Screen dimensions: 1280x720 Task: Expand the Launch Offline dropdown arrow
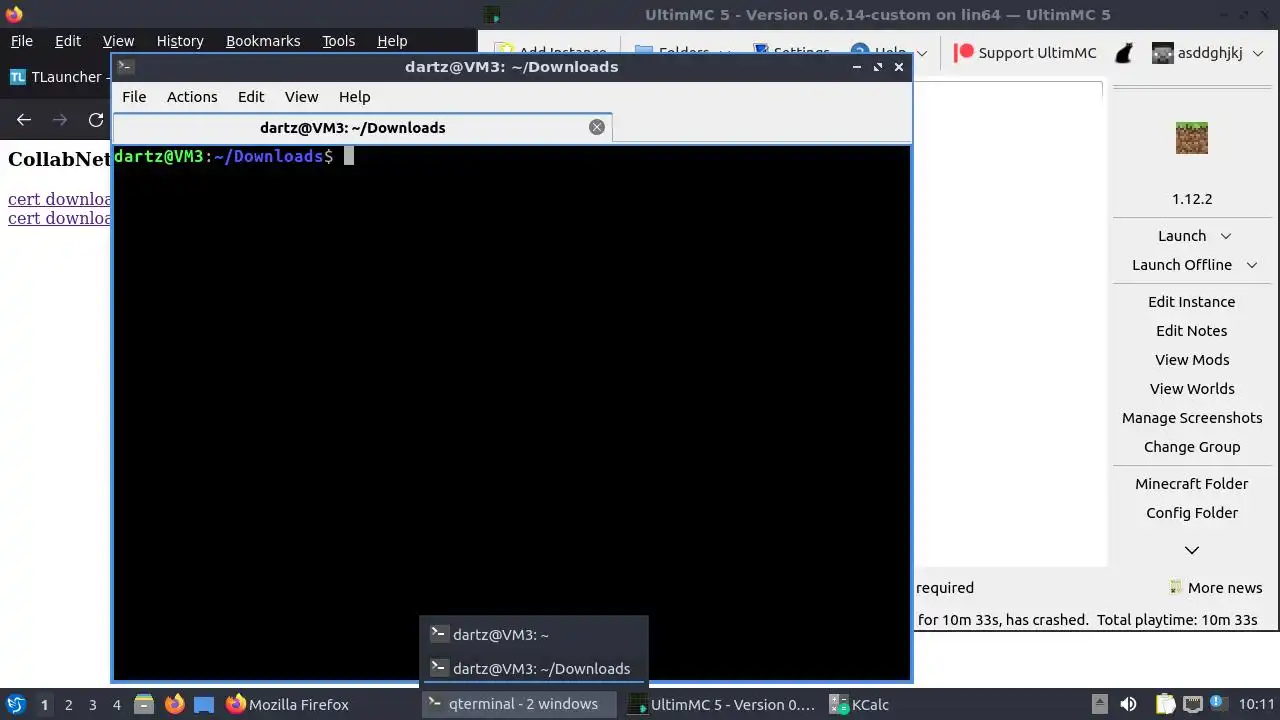(x=1252, y=265)
